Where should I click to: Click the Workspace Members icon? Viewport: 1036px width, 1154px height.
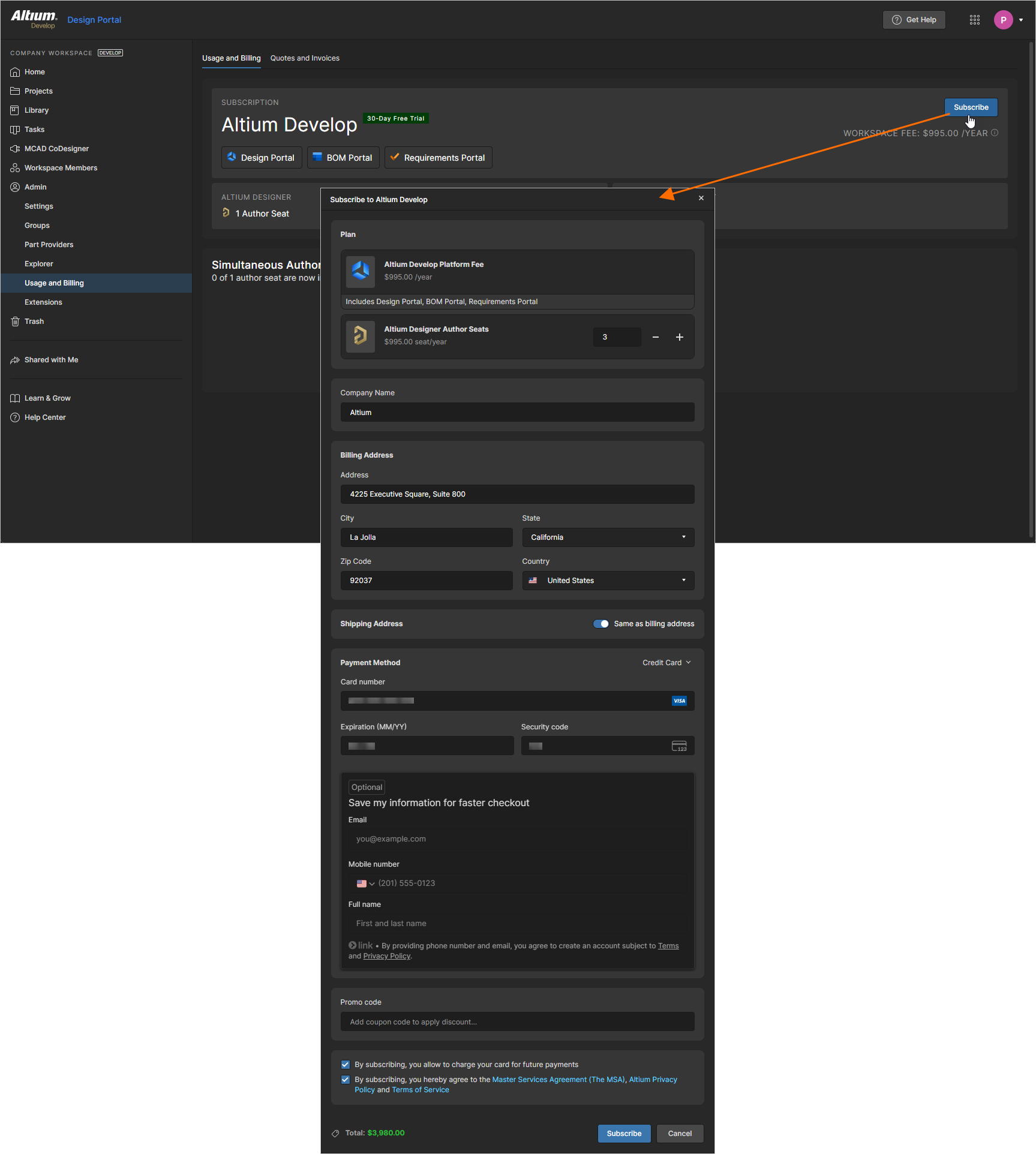(15, 168)
